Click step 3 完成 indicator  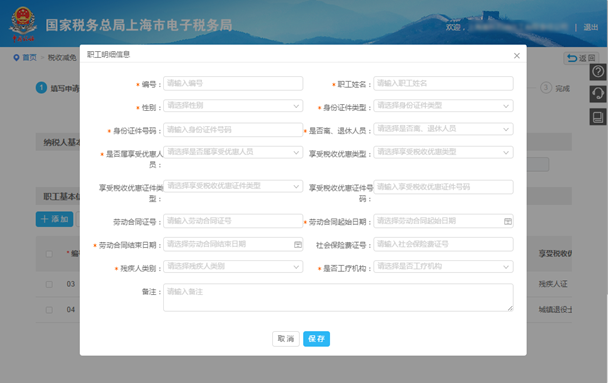point(555,88)
